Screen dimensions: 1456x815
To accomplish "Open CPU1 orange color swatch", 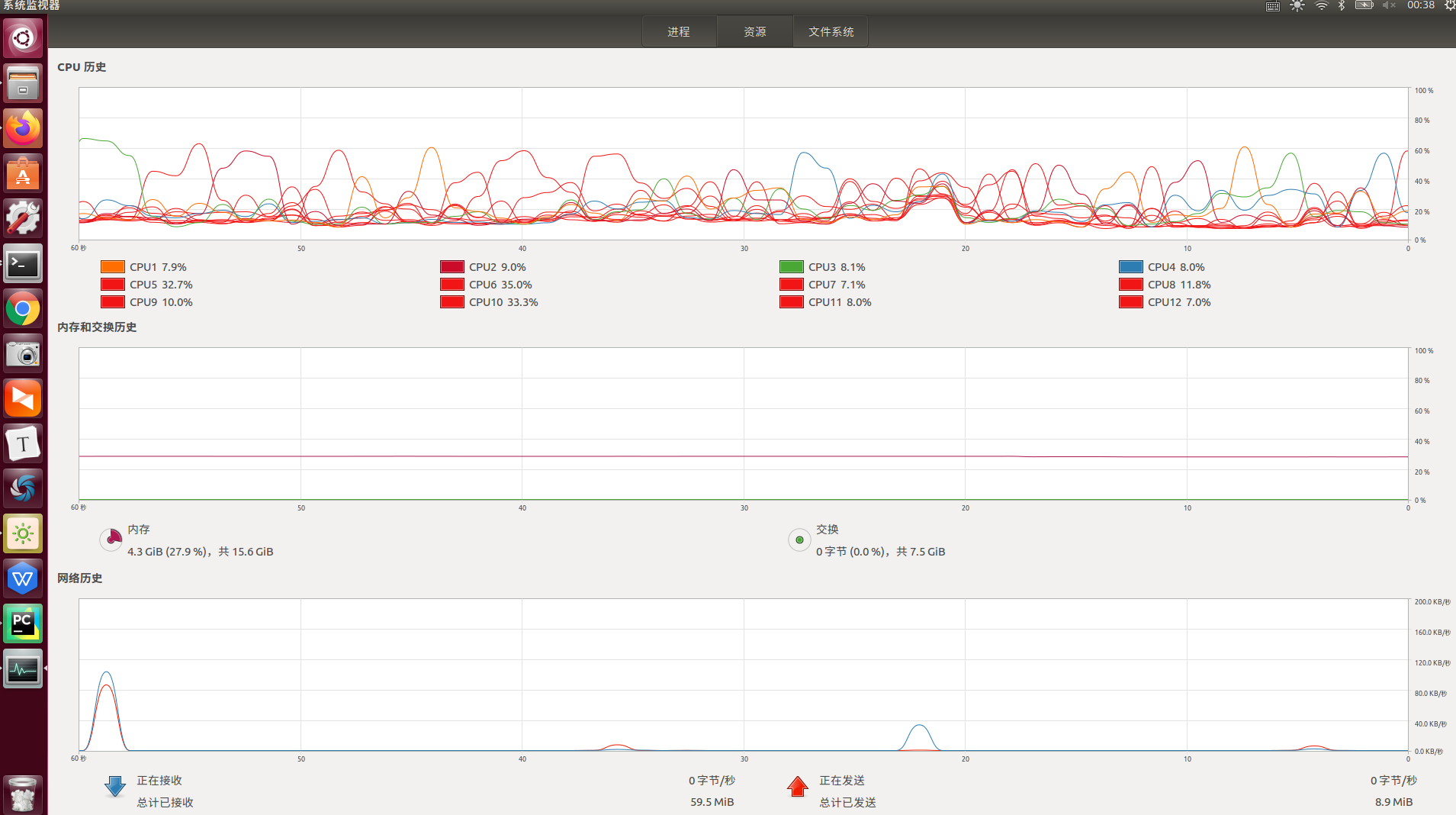I will 113,267.
